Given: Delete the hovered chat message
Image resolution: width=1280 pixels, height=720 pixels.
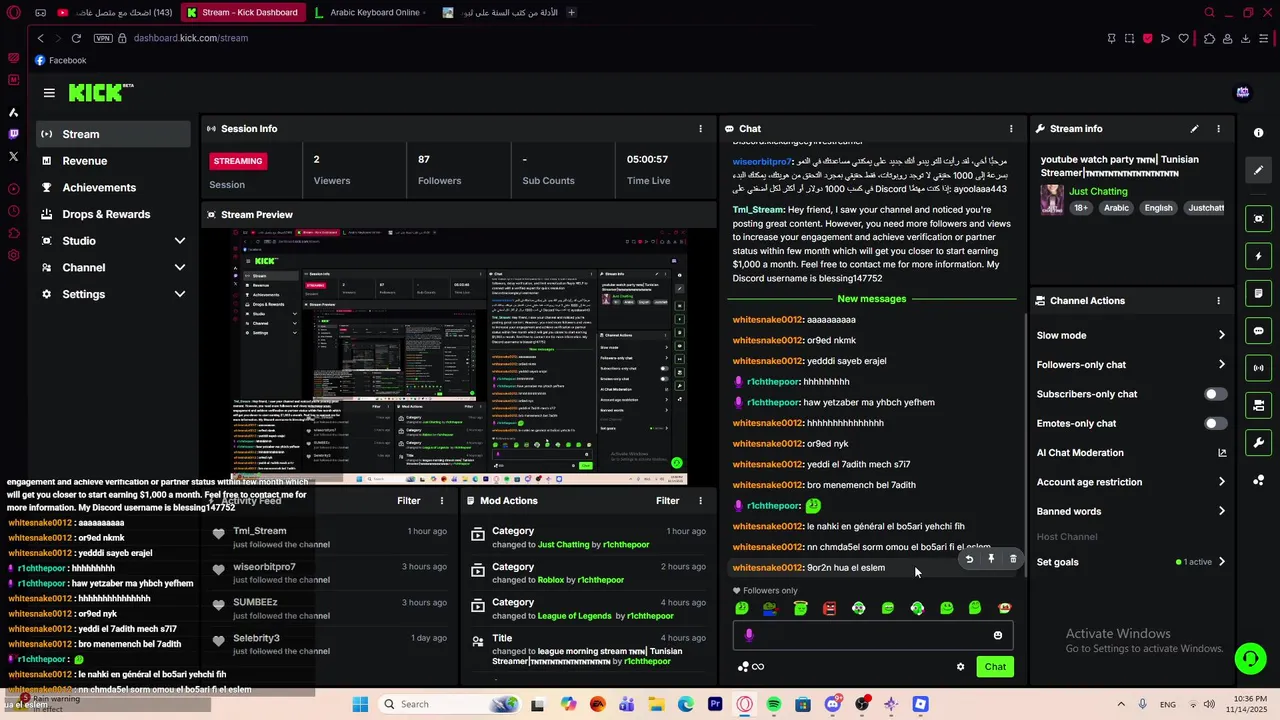Looking at the screenshot, I should [1013, 559].
